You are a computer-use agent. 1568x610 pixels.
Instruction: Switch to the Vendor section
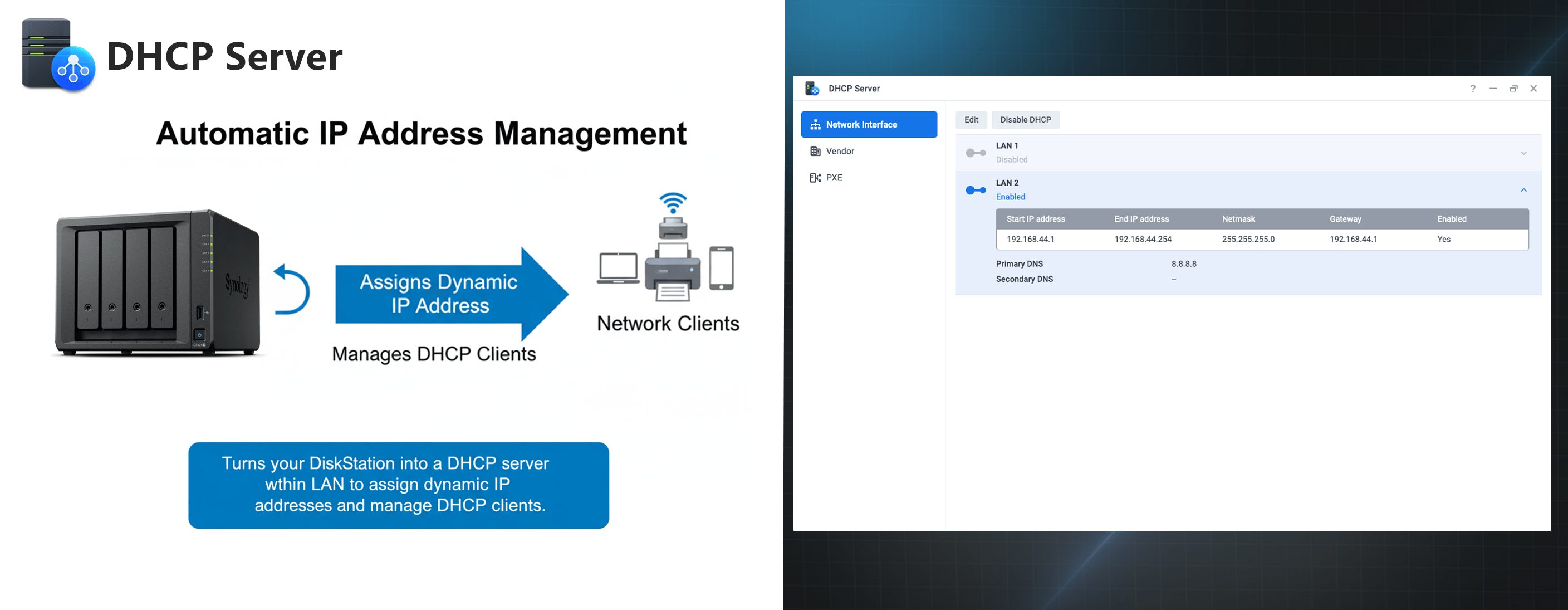coord(840,150)
